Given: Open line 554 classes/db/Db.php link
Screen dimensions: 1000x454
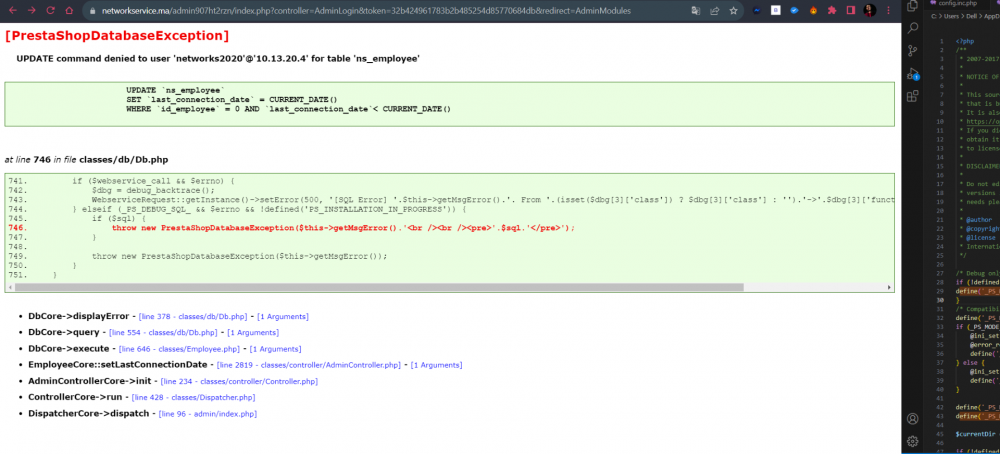Looking at the screenshot, I should pyautogui.click(x=163, y=333).
